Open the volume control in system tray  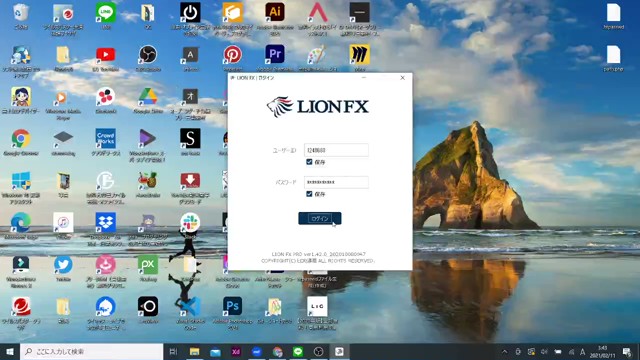point(544,351)
